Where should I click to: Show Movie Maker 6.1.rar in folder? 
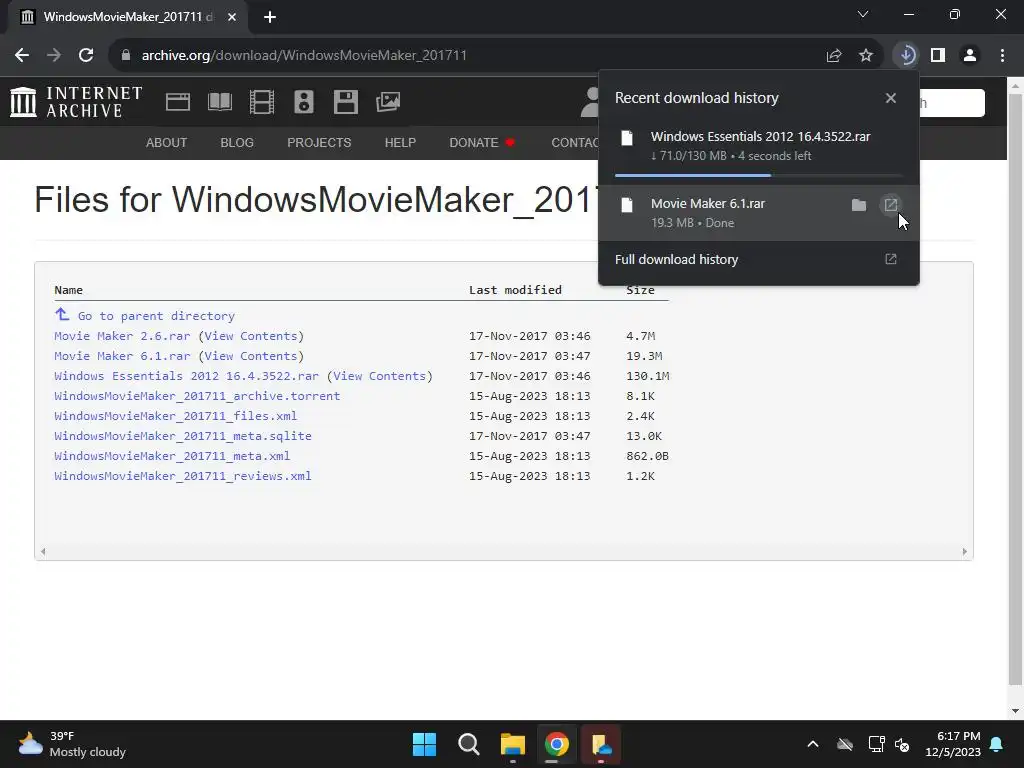(x=859, y=205)
